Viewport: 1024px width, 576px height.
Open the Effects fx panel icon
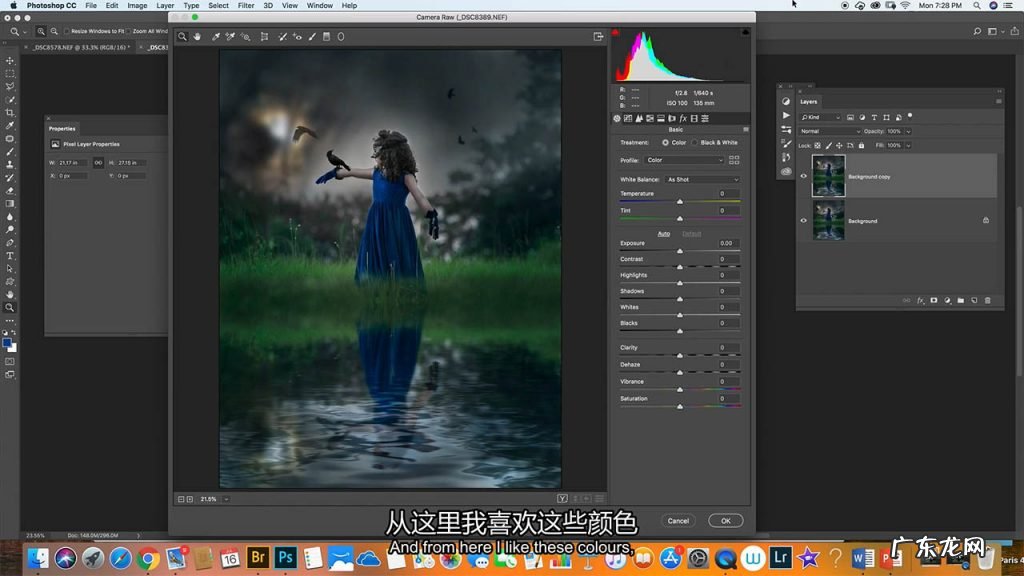[x=683, y=118]
